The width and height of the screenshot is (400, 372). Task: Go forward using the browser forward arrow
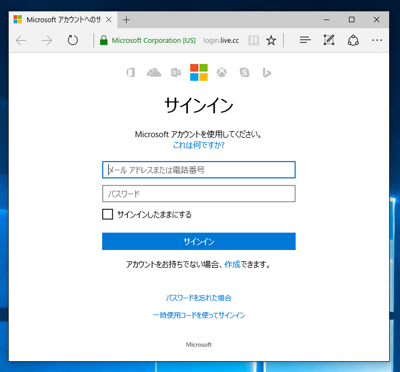point(47,41)
